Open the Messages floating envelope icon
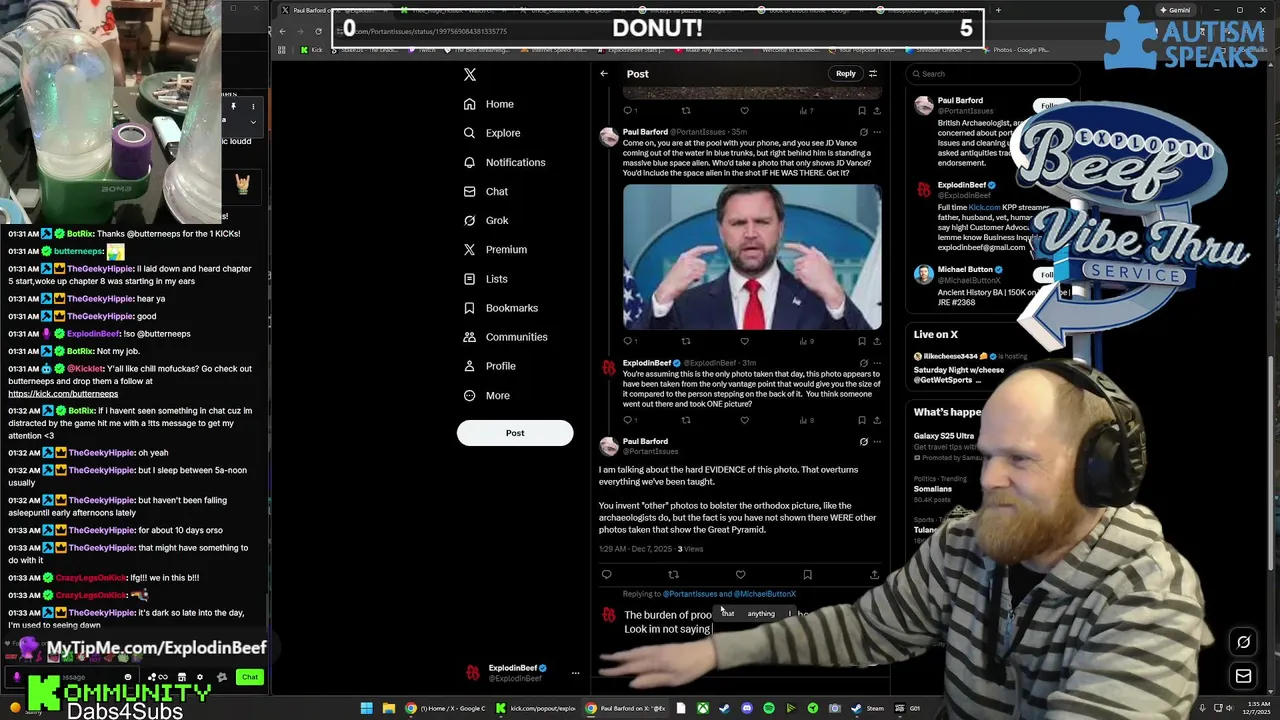Viewport: 1280px width, 720px height. point(1244,677)
